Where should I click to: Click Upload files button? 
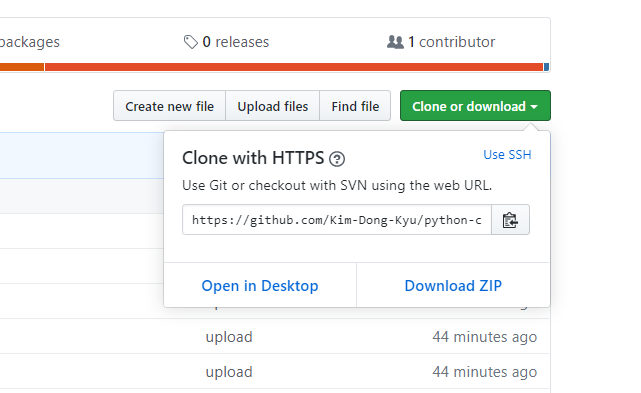(x=273, y=106)
